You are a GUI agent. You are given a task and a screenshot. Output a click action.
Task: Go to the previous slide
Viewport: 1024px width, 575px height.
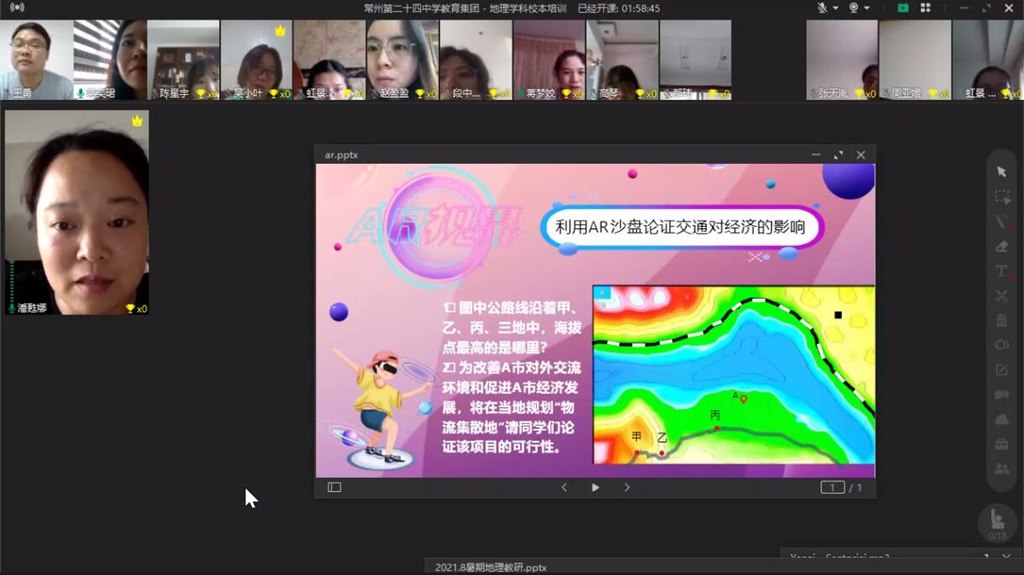(x=564, y=487)
